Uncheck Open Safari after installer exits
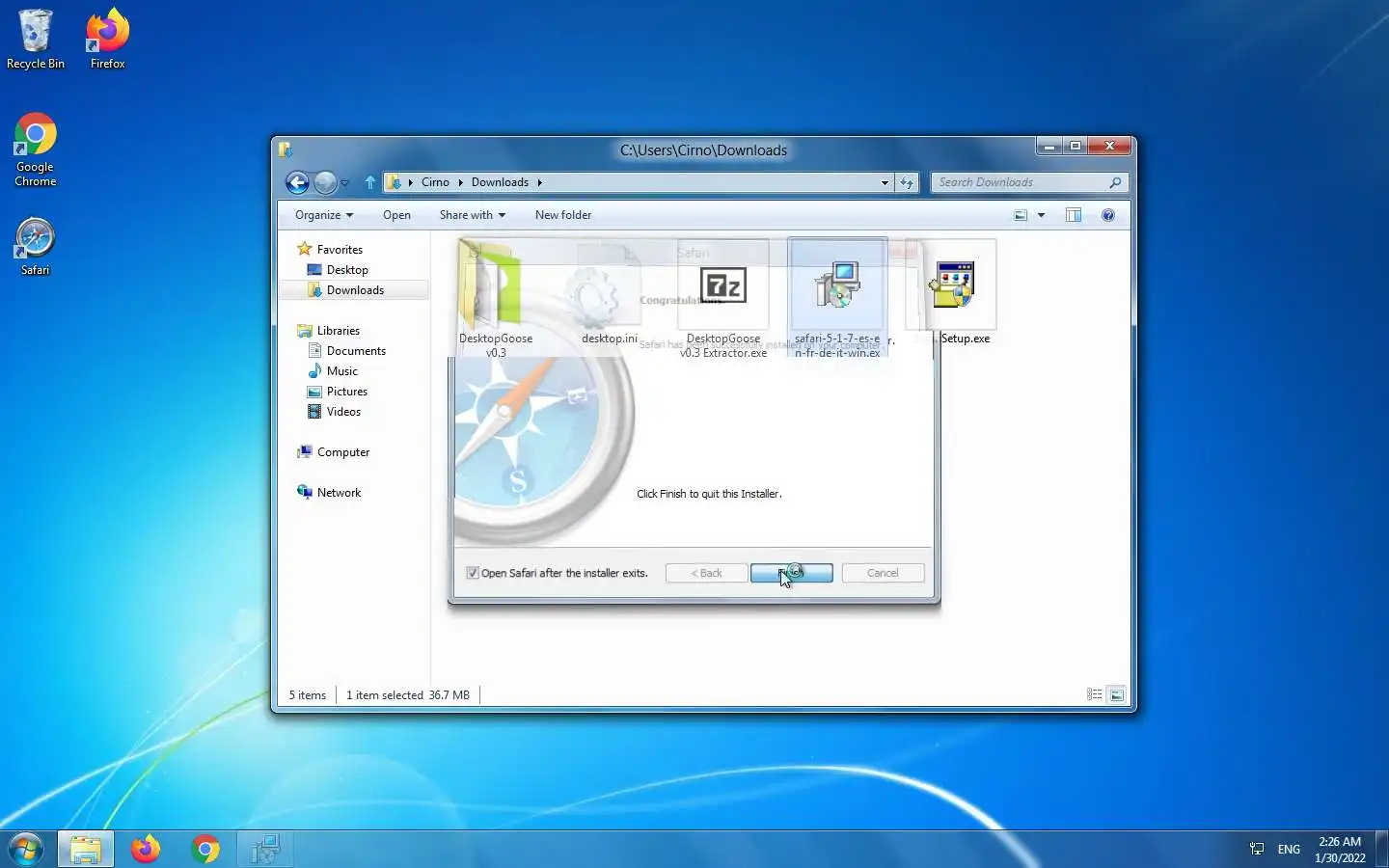Viewport: 1389px width, 868px height. 473,573
